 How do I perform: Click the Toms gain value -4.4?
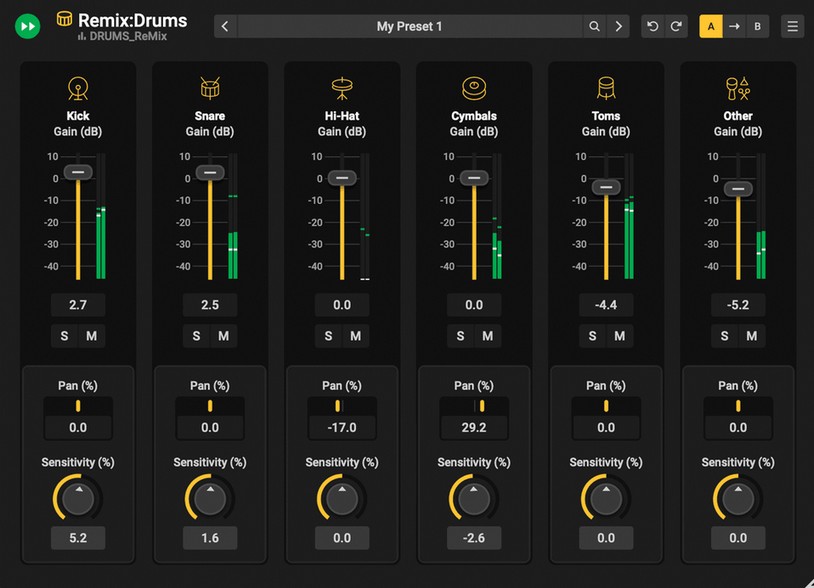[x=606, y=305]
